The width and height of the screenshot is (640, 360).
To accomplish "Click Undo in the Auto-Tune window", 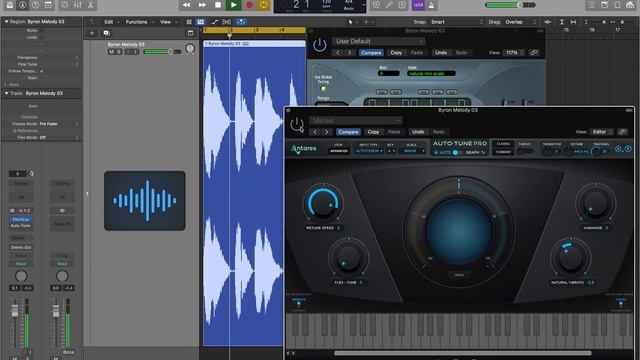I will (x=418, y=132).
